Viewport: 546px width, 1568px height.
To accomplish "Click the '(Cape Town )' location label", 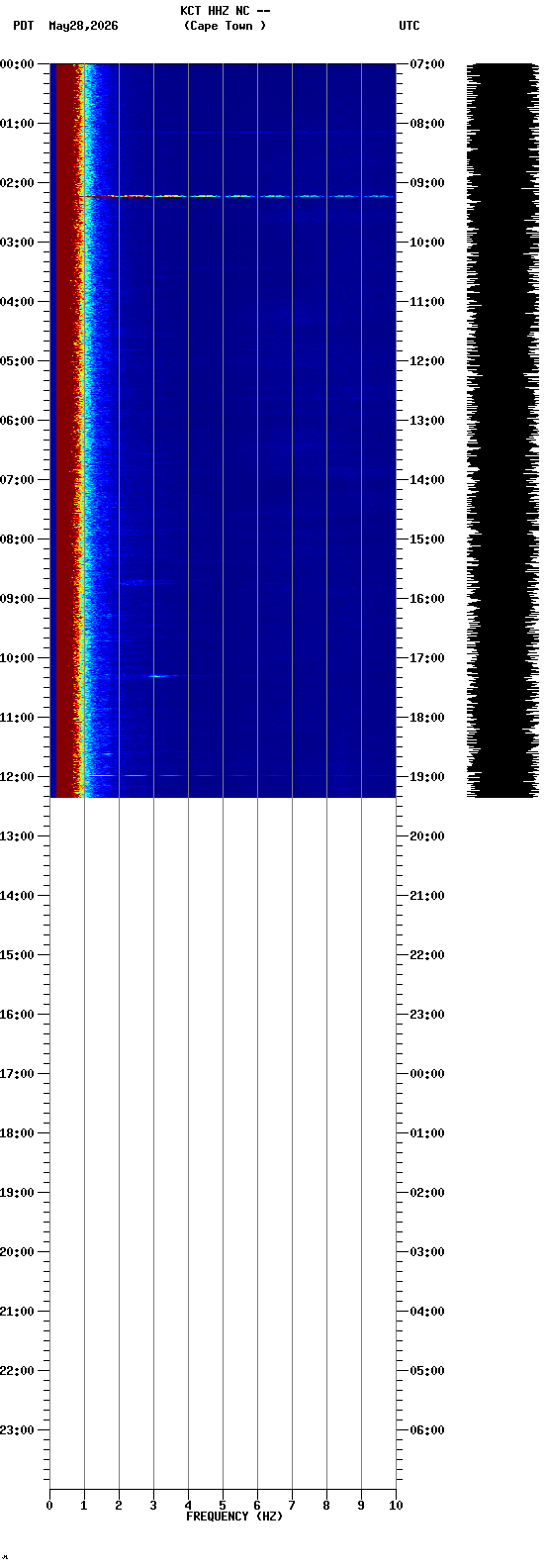I will coord(226,26).
